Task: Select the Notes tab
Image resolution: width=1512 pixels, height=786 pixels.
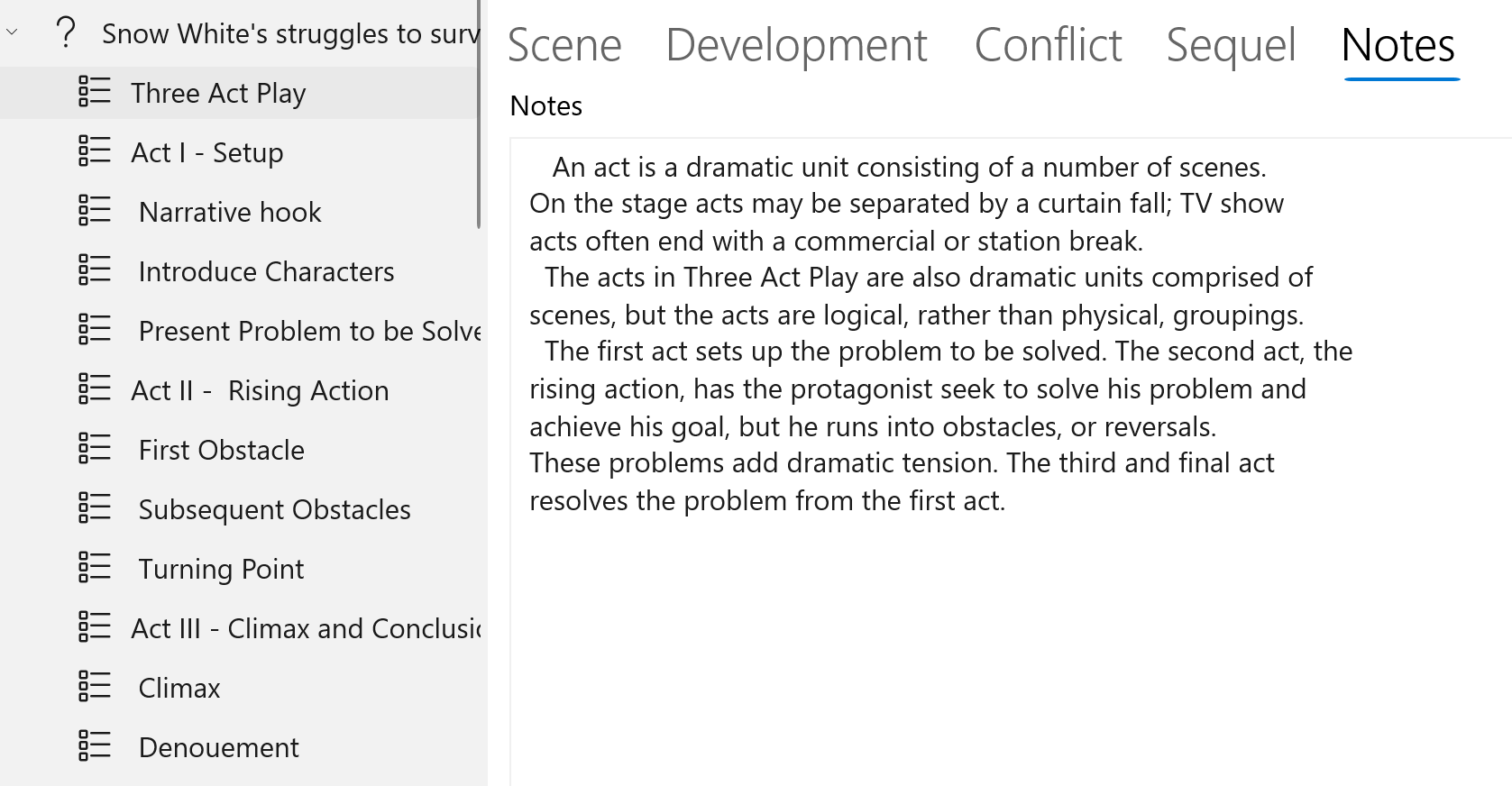Action: click(x=1397, y=45)
